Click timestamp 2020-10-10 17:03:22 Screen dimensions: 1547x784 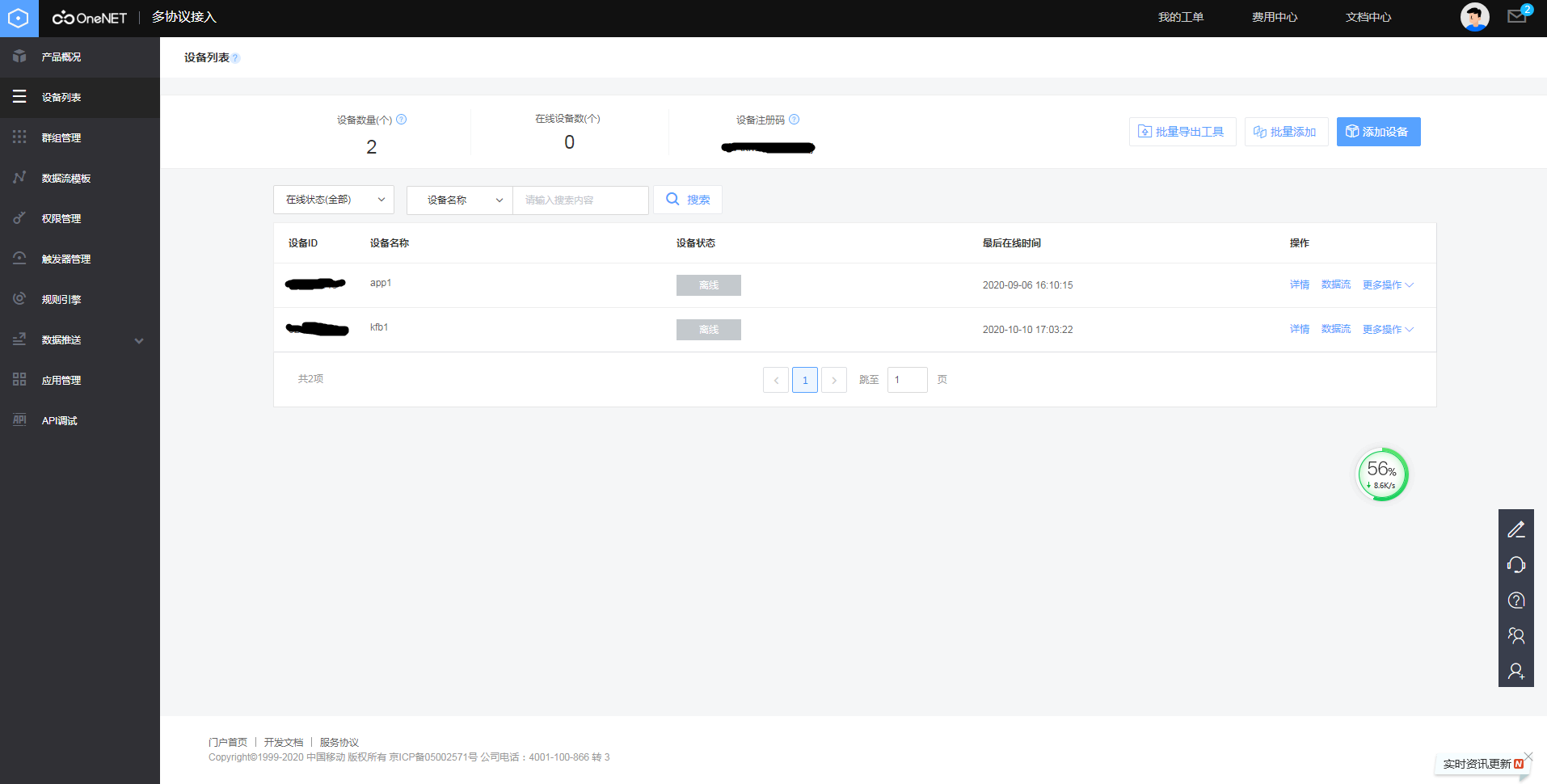point(1028,330)
